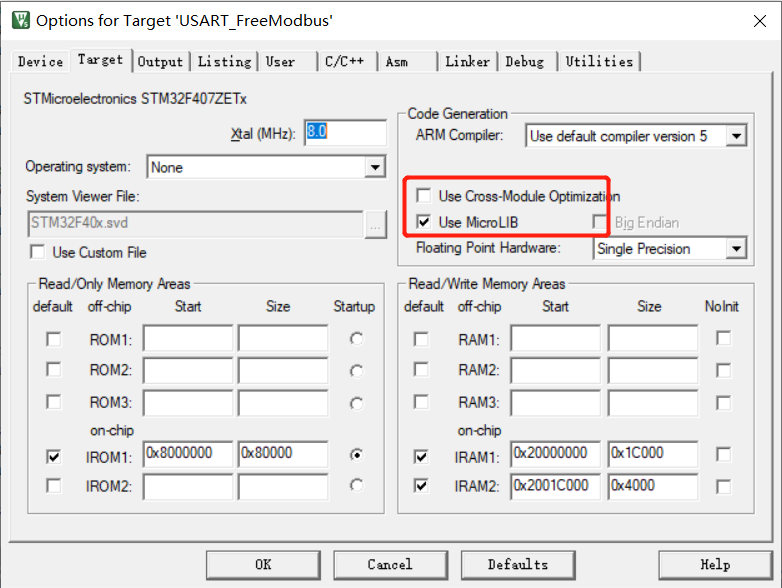Open the Utilities tab

(x=599, y=62)
